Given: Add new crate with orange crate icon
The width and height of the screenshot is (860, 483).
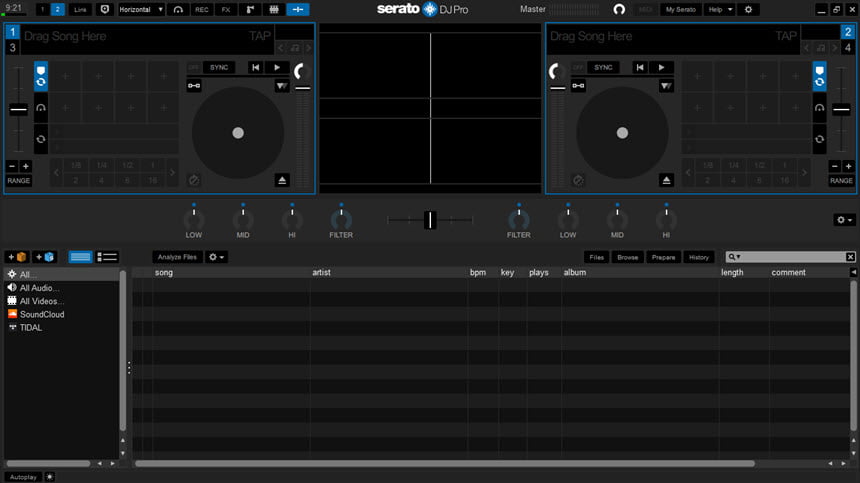Looking at the screenshot, I should pyautogui.click(x=17, y=257).
